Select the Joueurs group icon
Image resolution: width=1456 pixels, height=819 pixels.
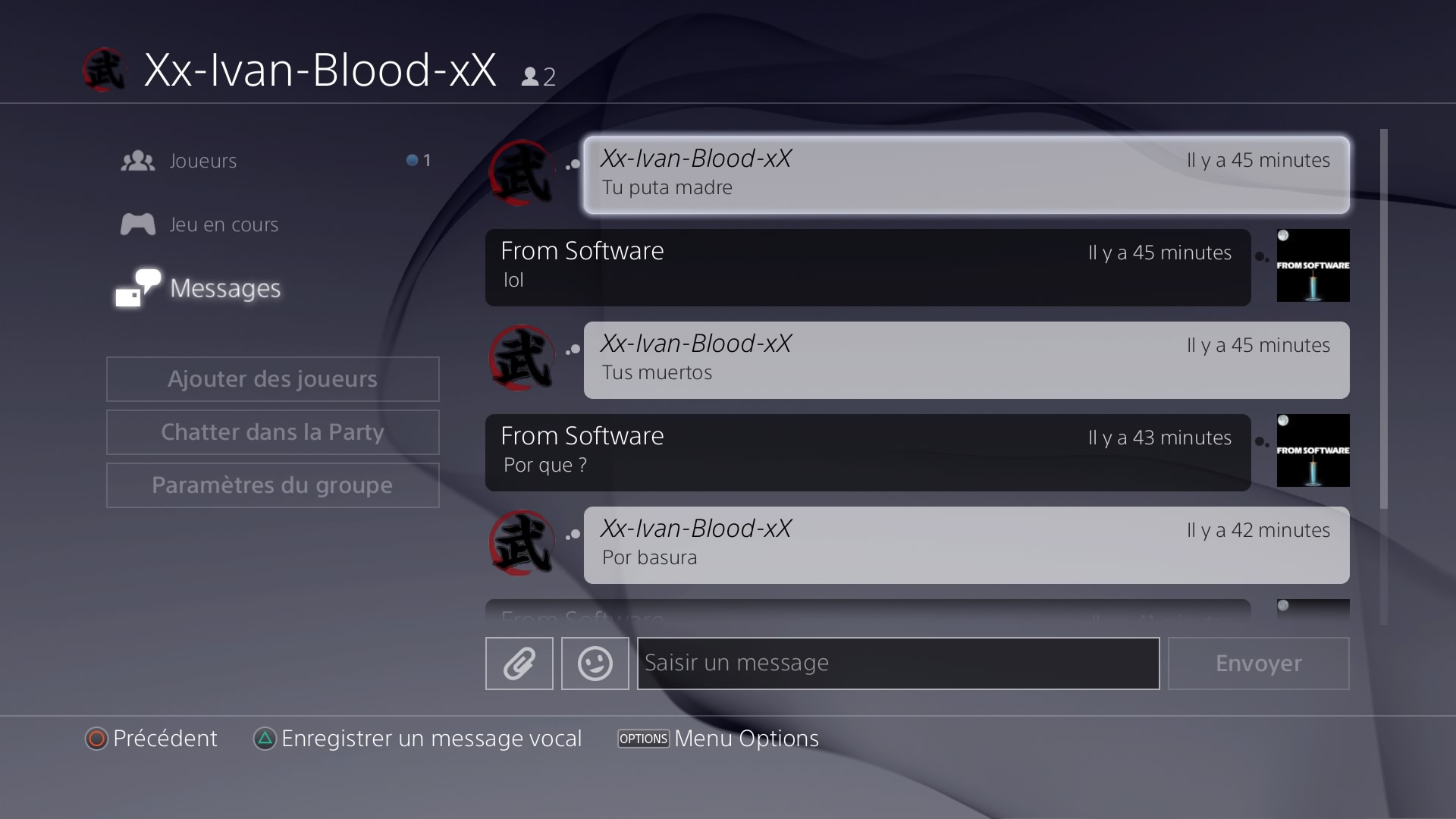[x=138, y=161]
